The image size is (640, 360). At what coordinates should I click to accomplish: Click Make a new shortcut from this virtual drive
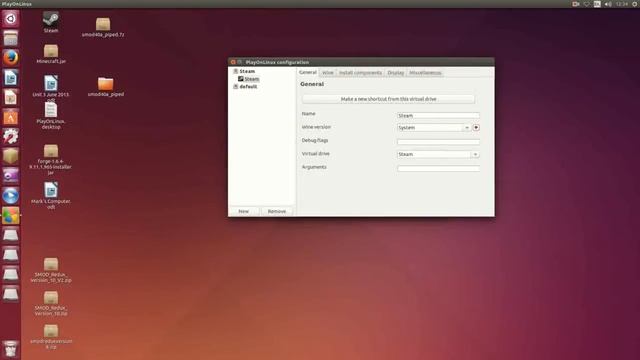388,99
